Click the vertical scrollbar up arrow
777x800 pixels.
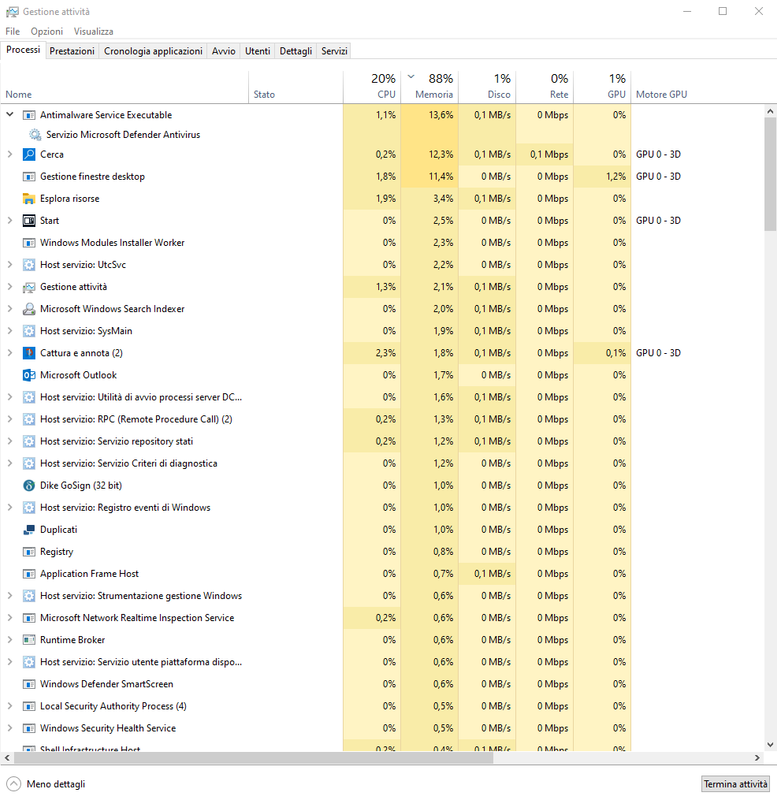(770, 111)
